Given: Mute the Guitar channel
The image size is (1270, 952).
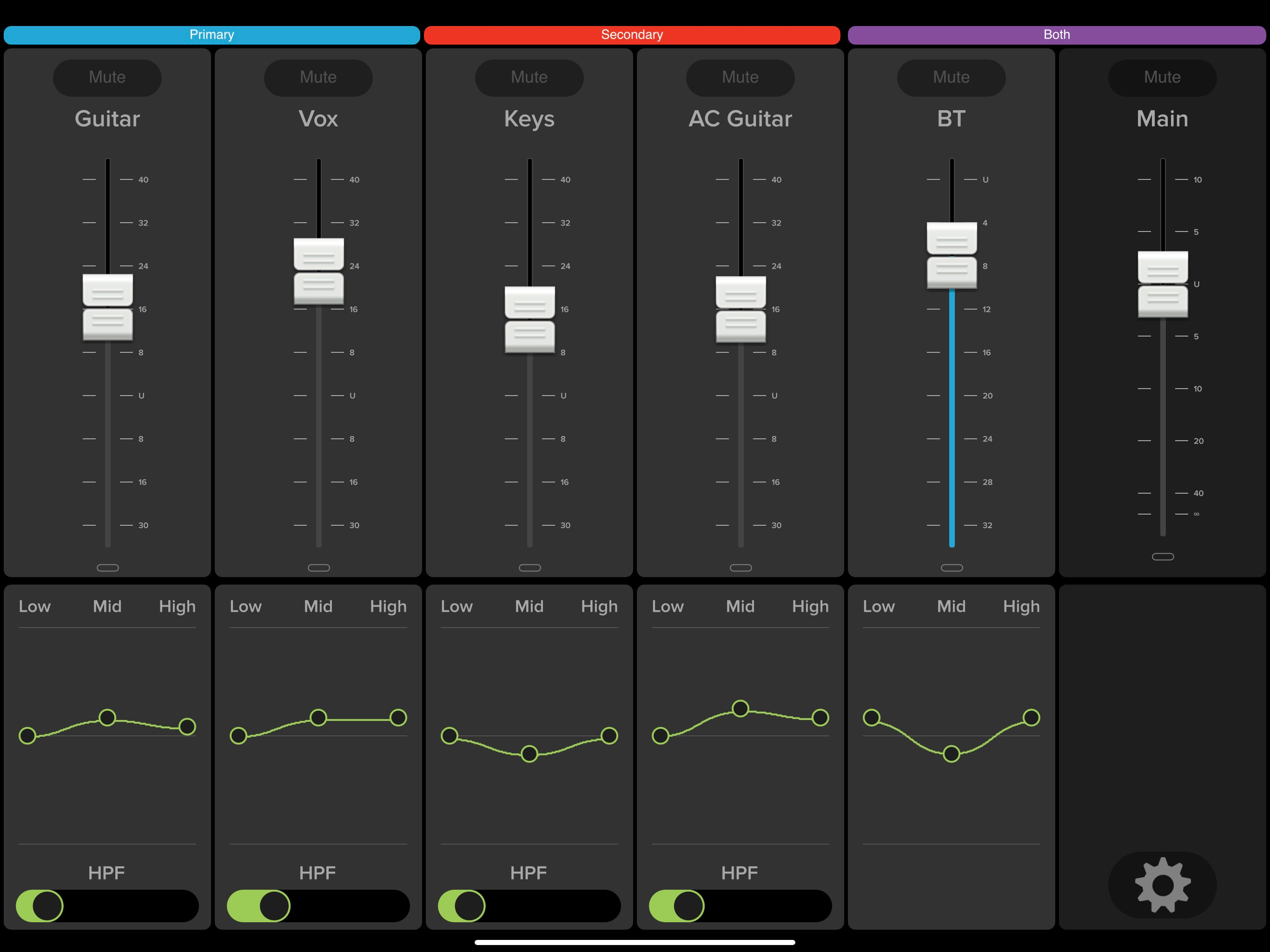Looking at the screenshot, I should point(107,78).
